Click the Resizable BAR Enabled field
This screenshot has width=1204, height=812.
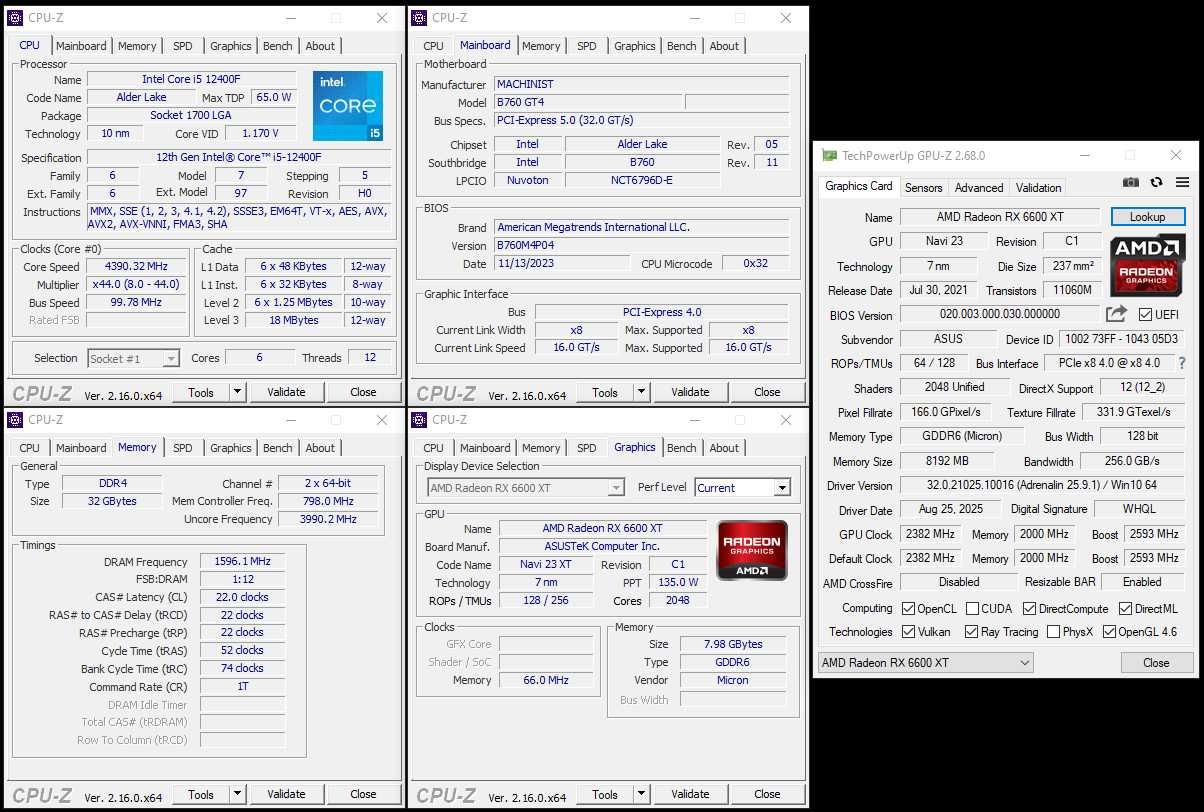[x=1143, y=582]
